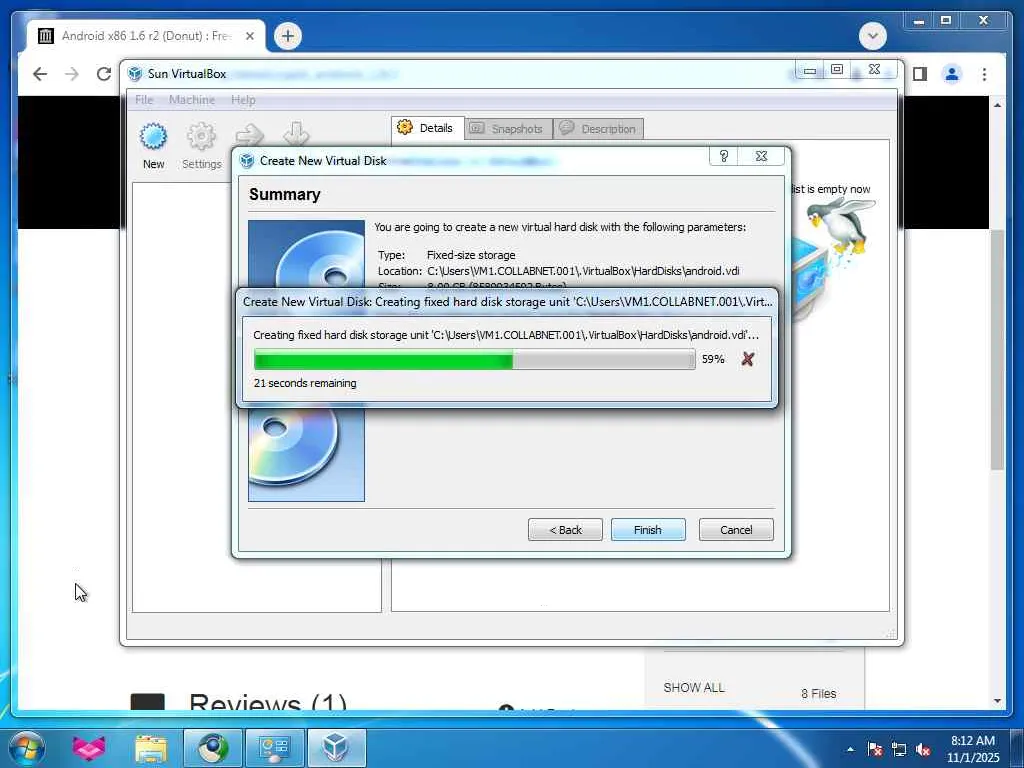Click the Finish button

tap(648, 530)
